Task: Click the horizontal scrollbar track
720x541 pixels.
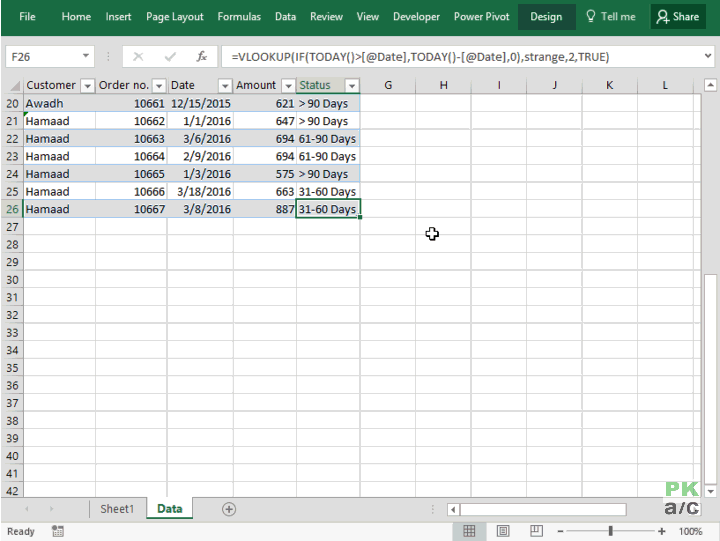Action: point(543,509)
